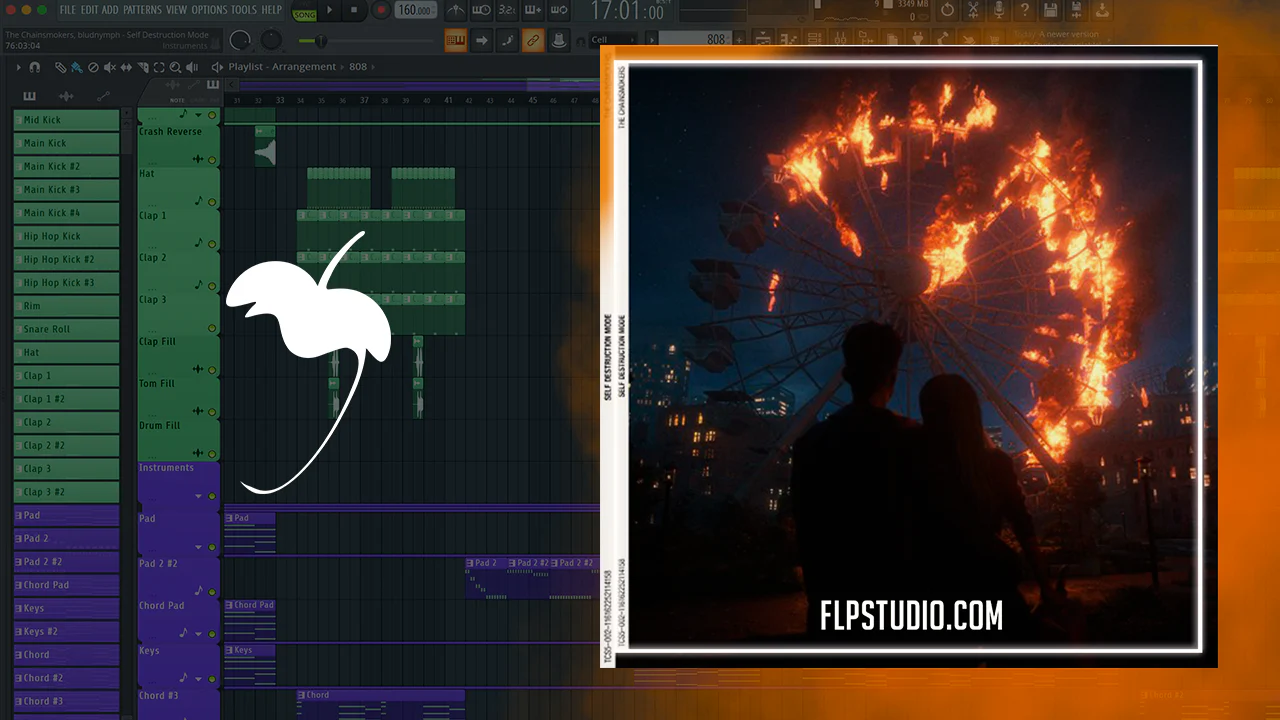
Task: Click the 160.000 tempo field
Action: pos(415,11)
